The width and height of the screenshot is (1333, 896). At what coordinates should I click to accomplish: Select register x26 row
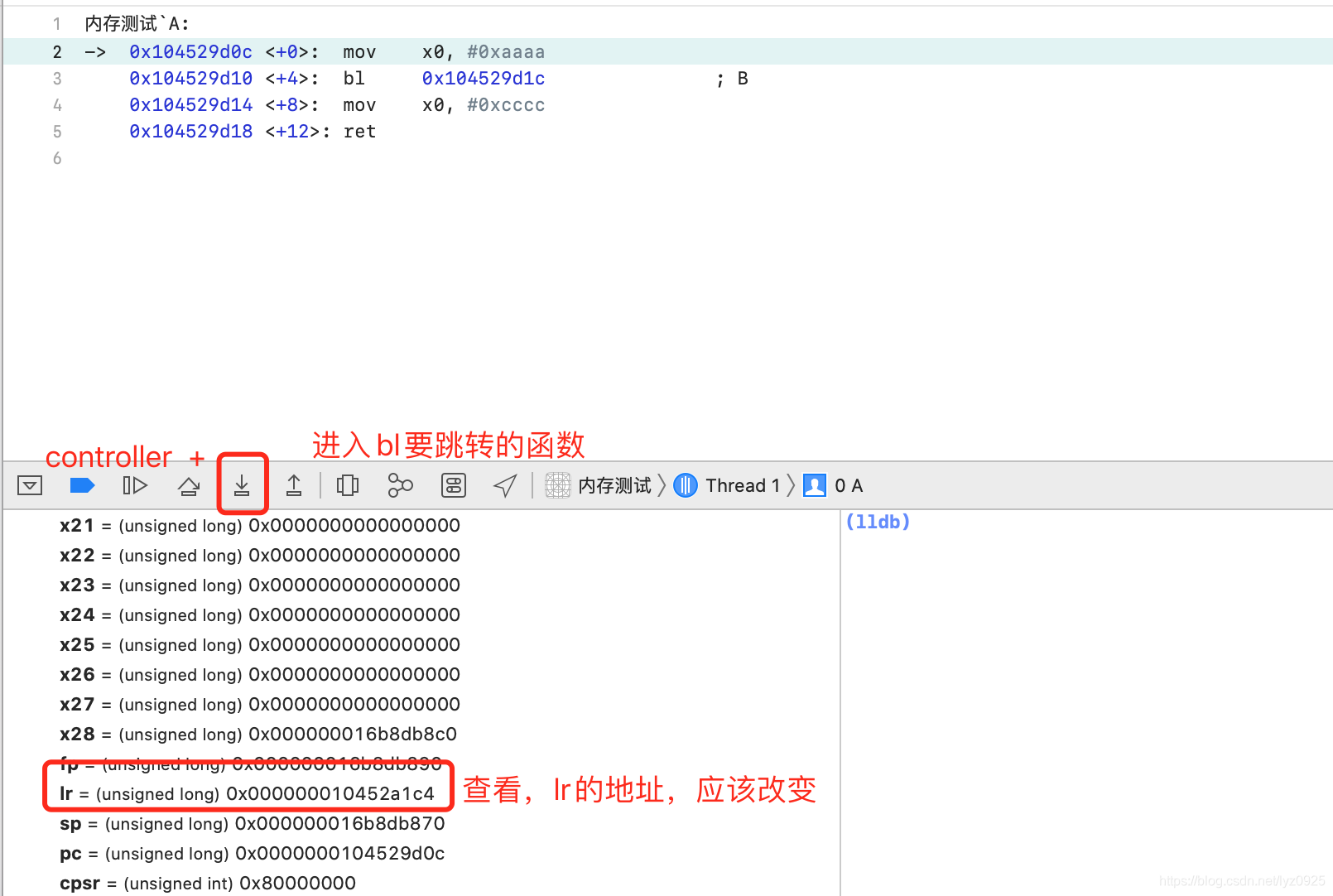tap(260, 674)
